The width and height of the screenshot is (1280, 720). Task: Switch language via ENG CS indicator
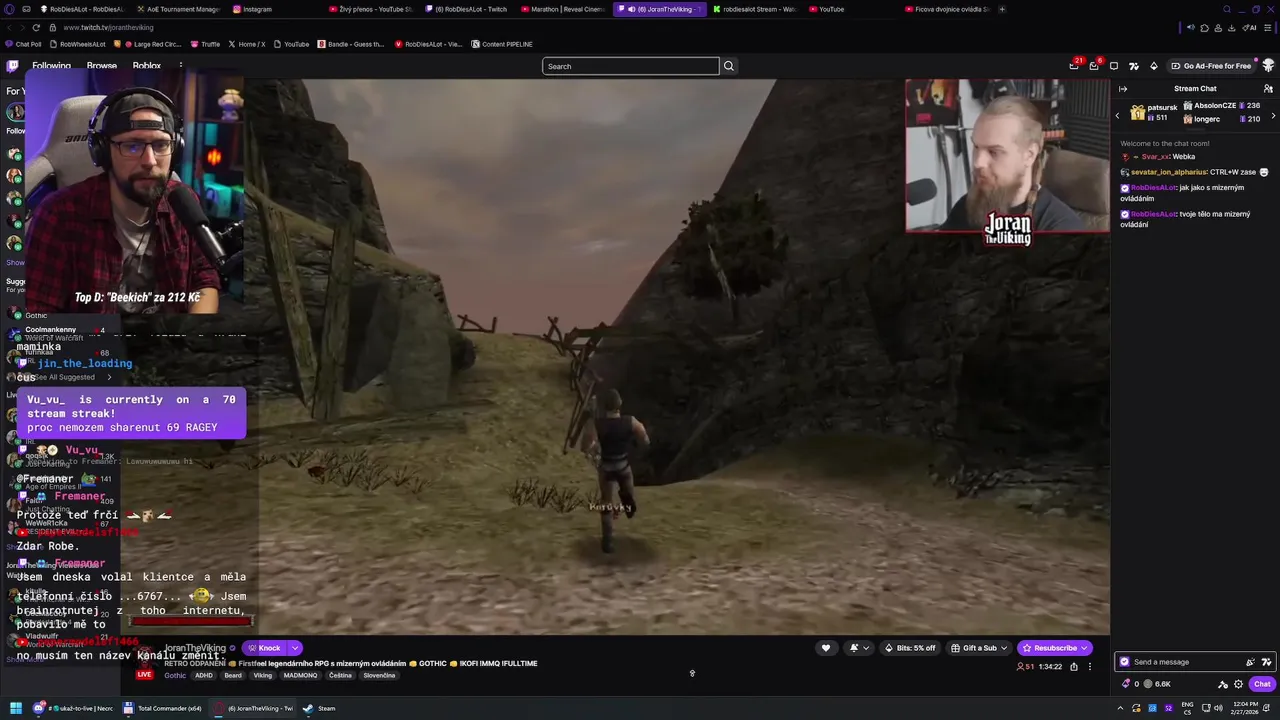(x=1187, y=708)
